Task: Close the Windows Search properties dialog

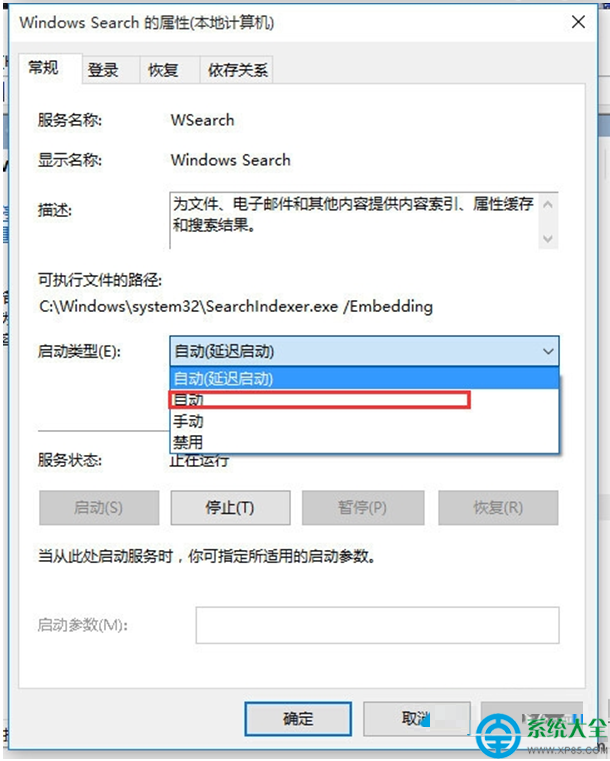Action: 578,22
